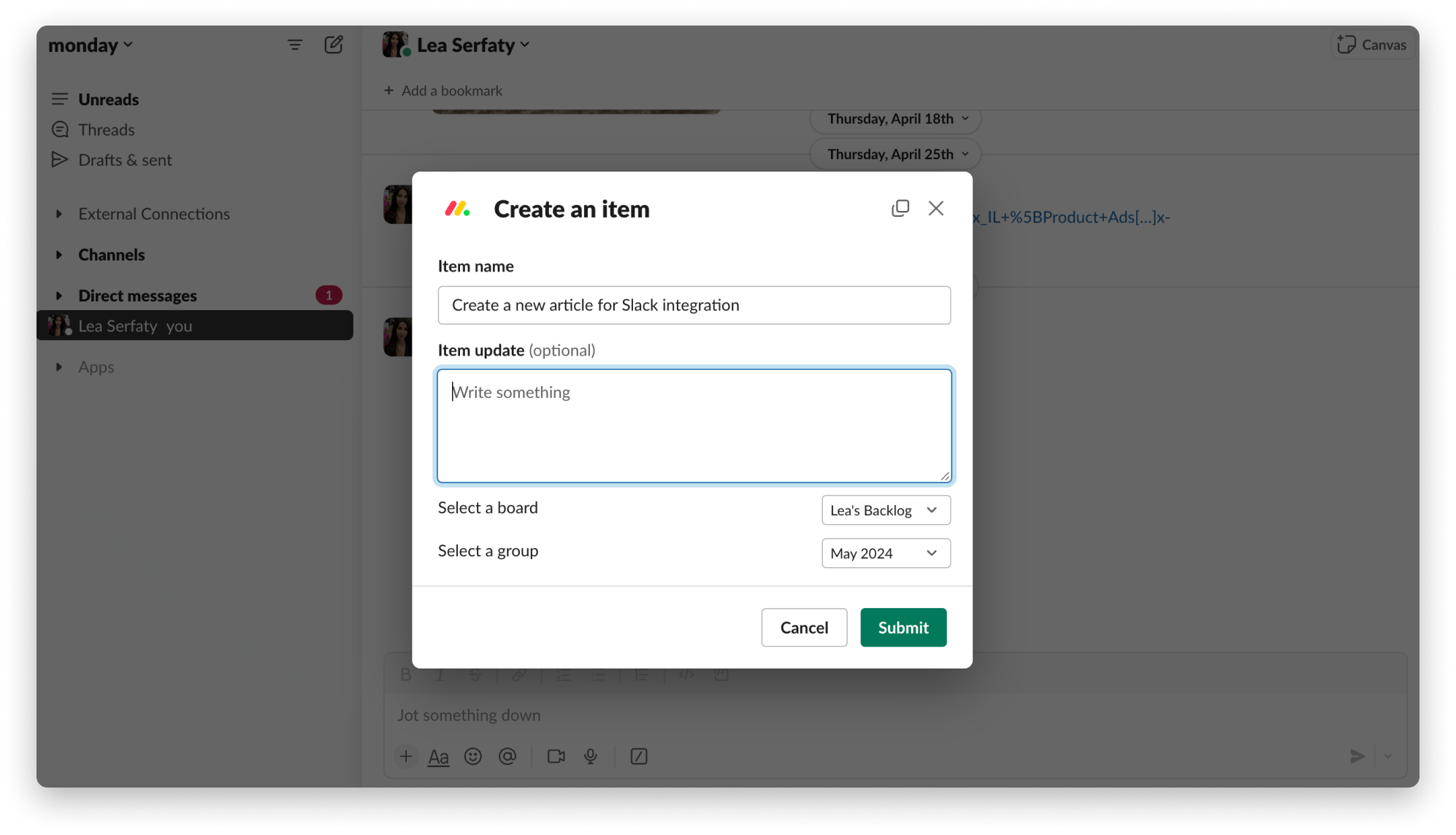This screenshot has width=1456, height=835.
Task: Expand the External Connections section
Action: pyautogui.click(x=59, y=215)
